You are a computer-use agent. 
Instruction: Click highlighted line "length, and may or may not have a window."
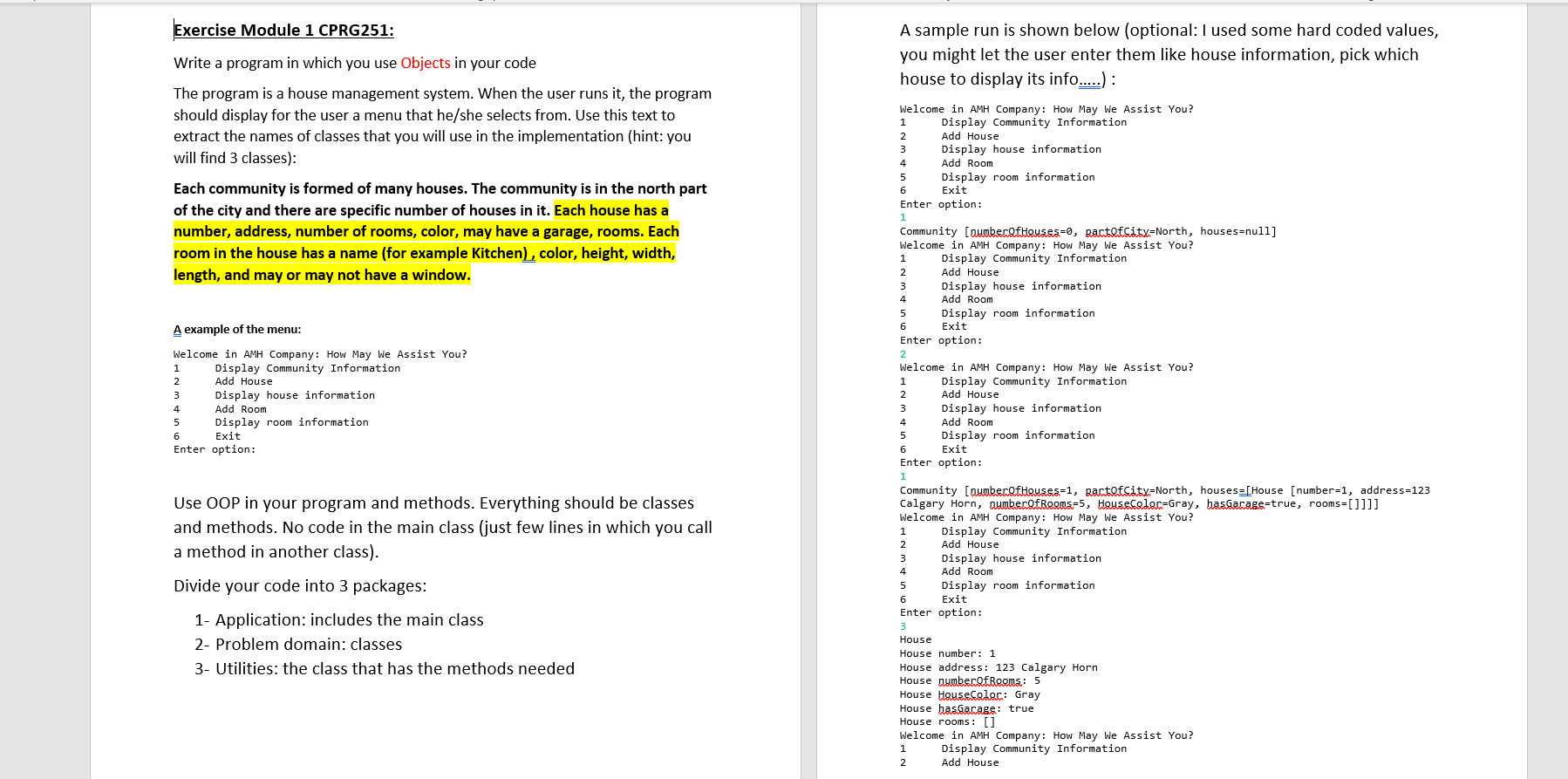(x=322, y=275)
